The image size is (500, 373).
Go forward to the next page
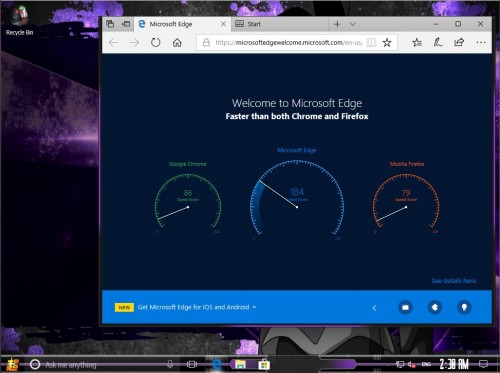coord(134,43)
